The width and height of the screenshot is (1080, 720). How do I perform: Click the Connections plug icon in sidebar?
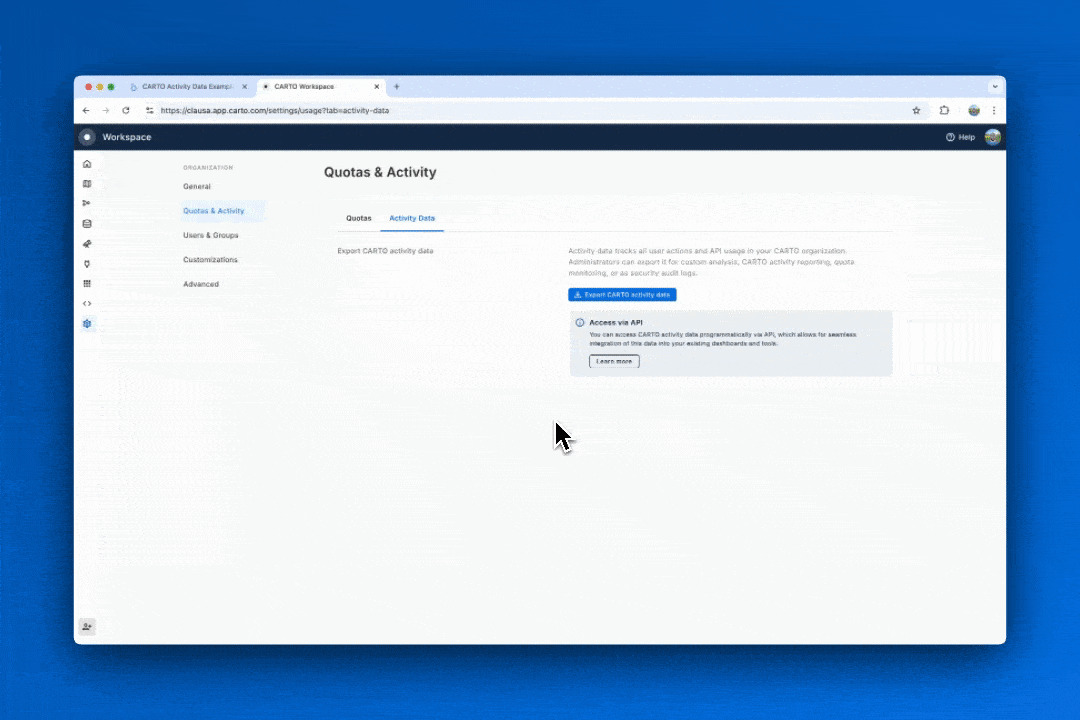click(x=87, y=264)
